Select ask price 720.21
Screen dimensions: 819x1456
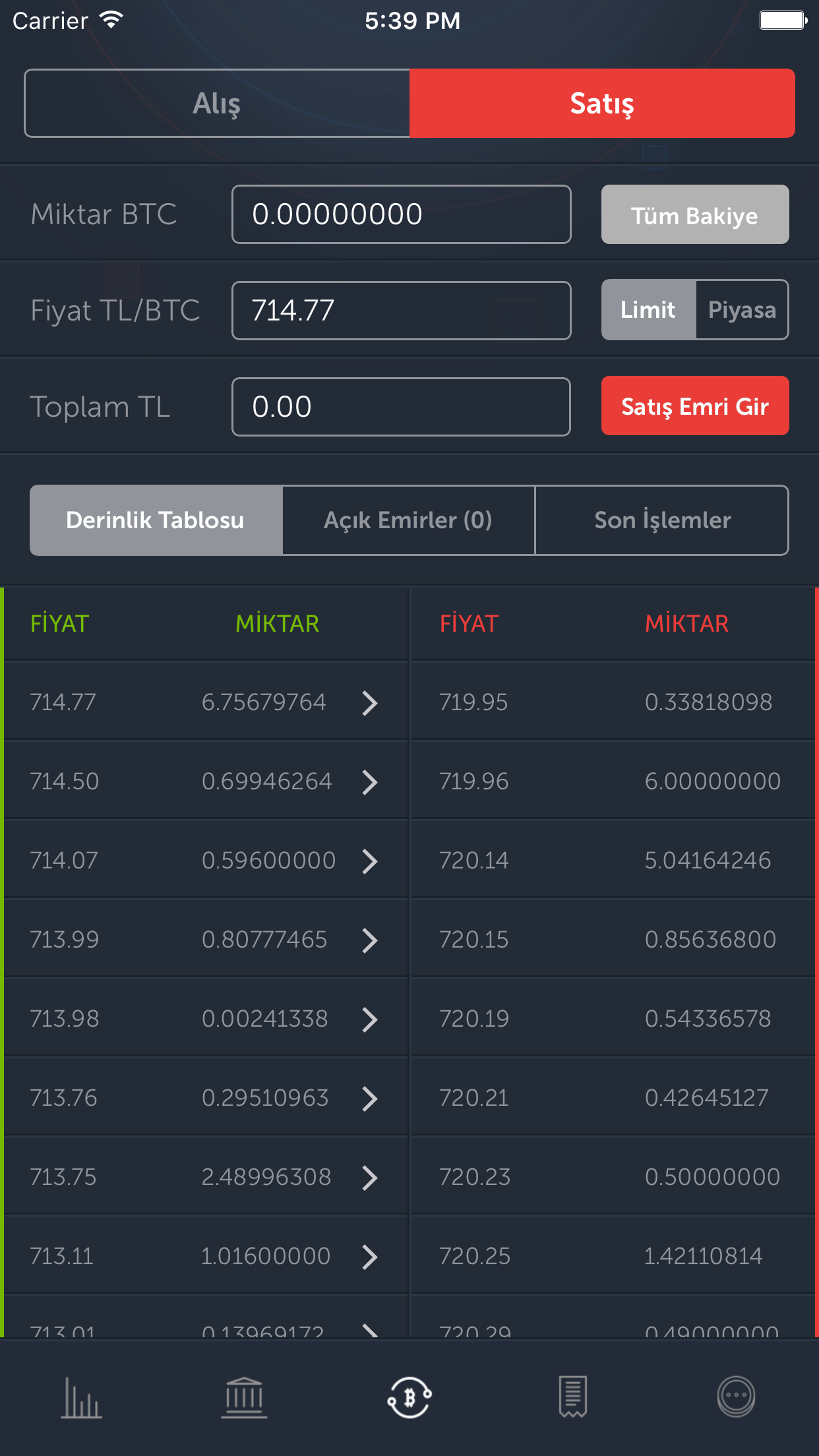(474, 1098)
